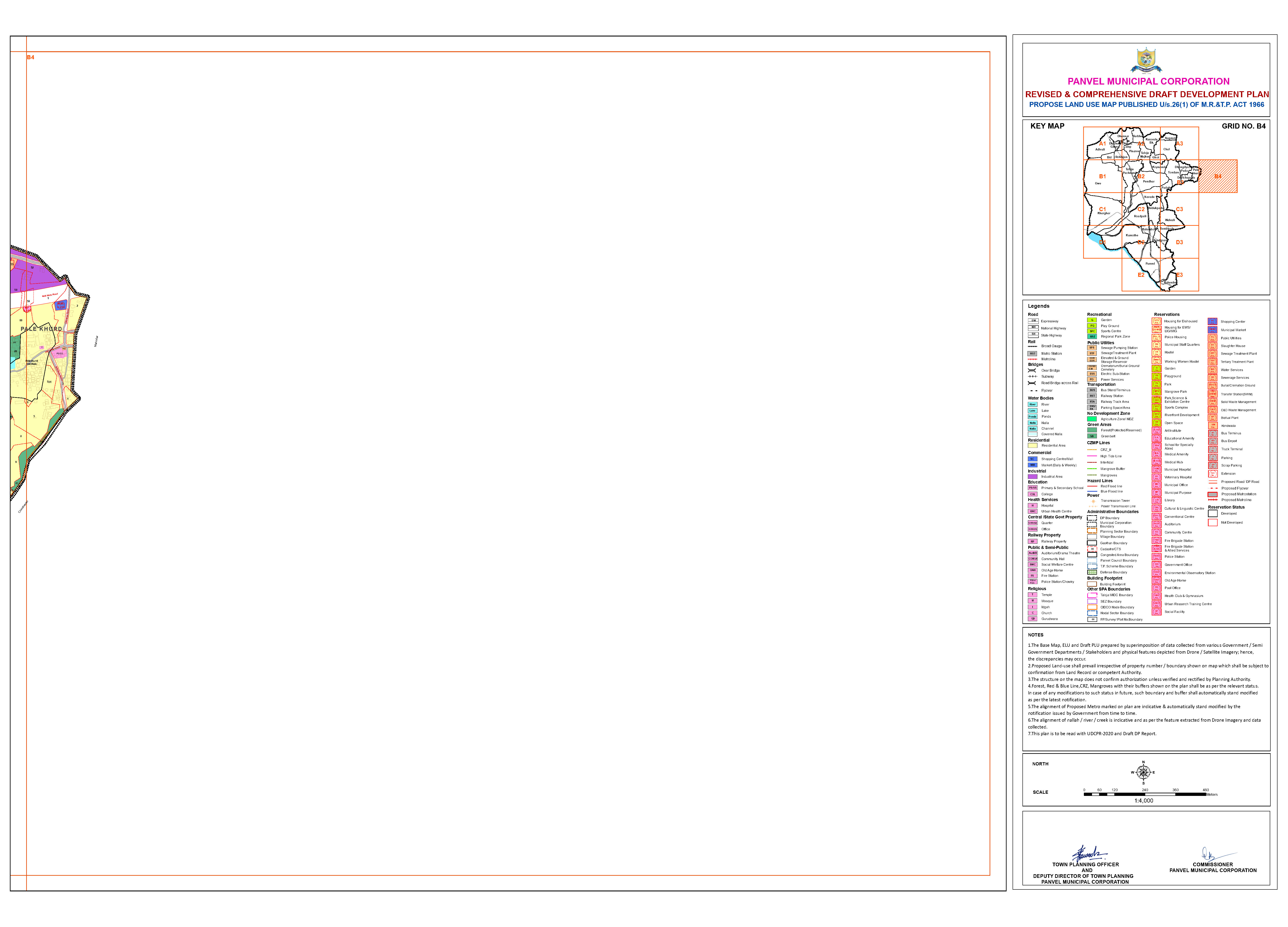The image size is (1288, 927).
Task: Select the Metro Station MST legend icon
Action: click(1033, 354)
